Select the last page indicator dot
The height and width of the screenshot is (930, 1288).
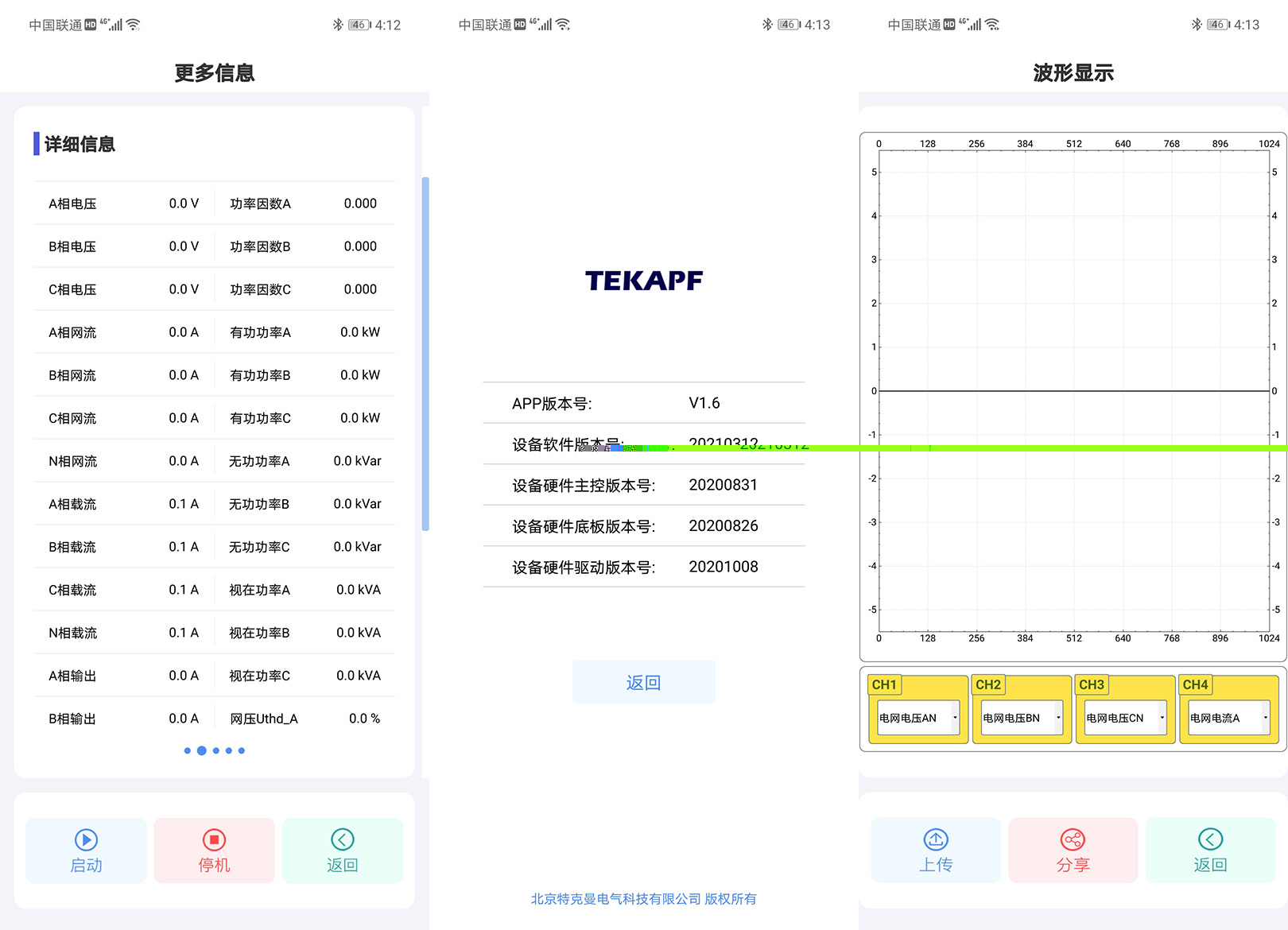click(242, 750)
